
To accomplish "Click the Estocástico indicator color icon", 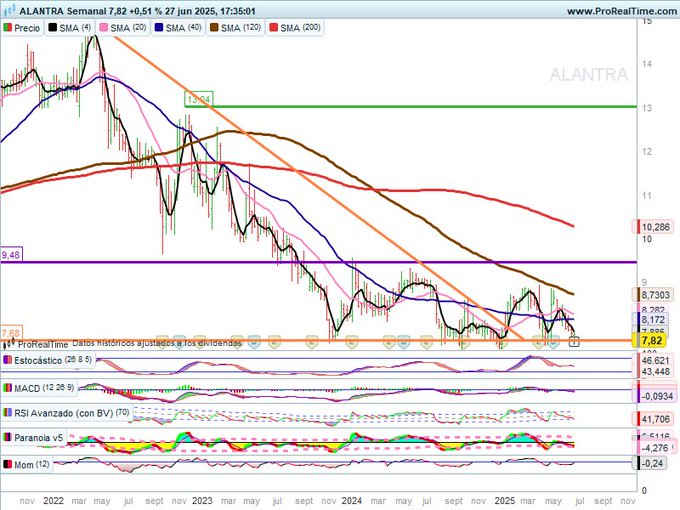I will pos(7,360).
